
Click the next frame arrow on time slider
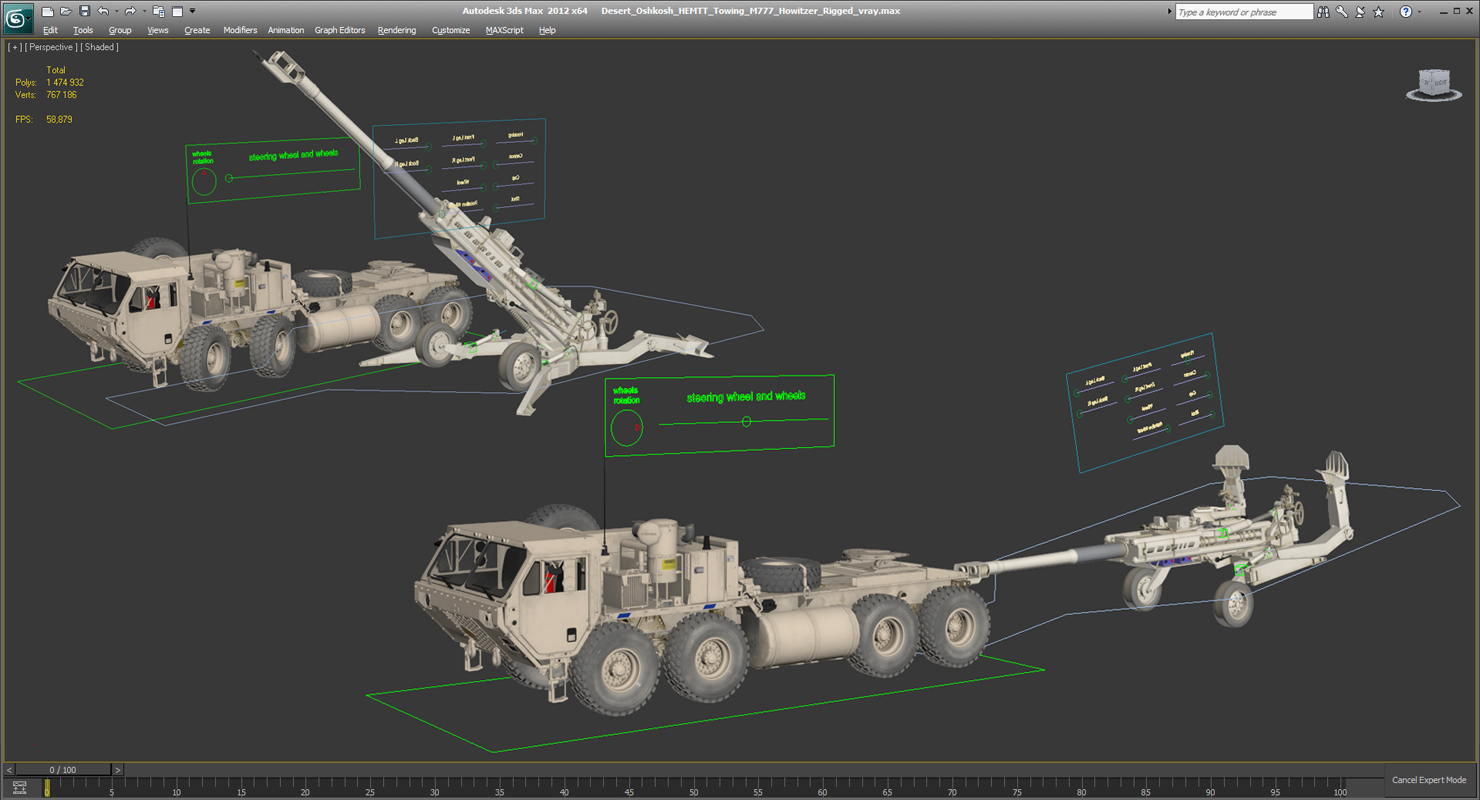coord(117,770)
